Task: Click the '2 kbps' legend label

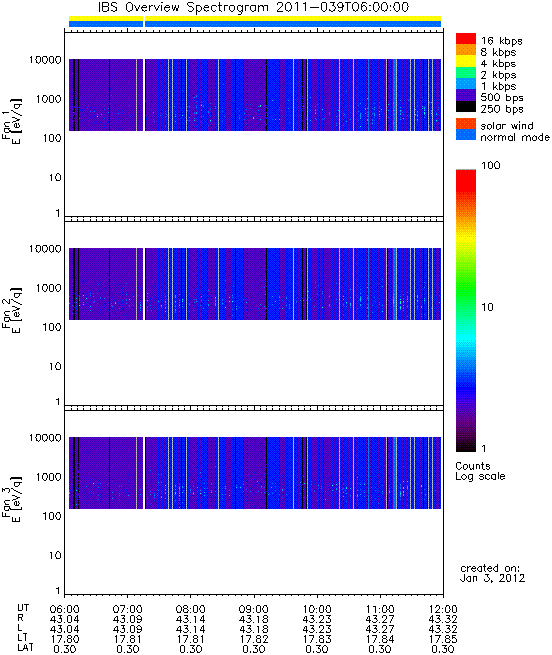Action: tap(498, 75)
